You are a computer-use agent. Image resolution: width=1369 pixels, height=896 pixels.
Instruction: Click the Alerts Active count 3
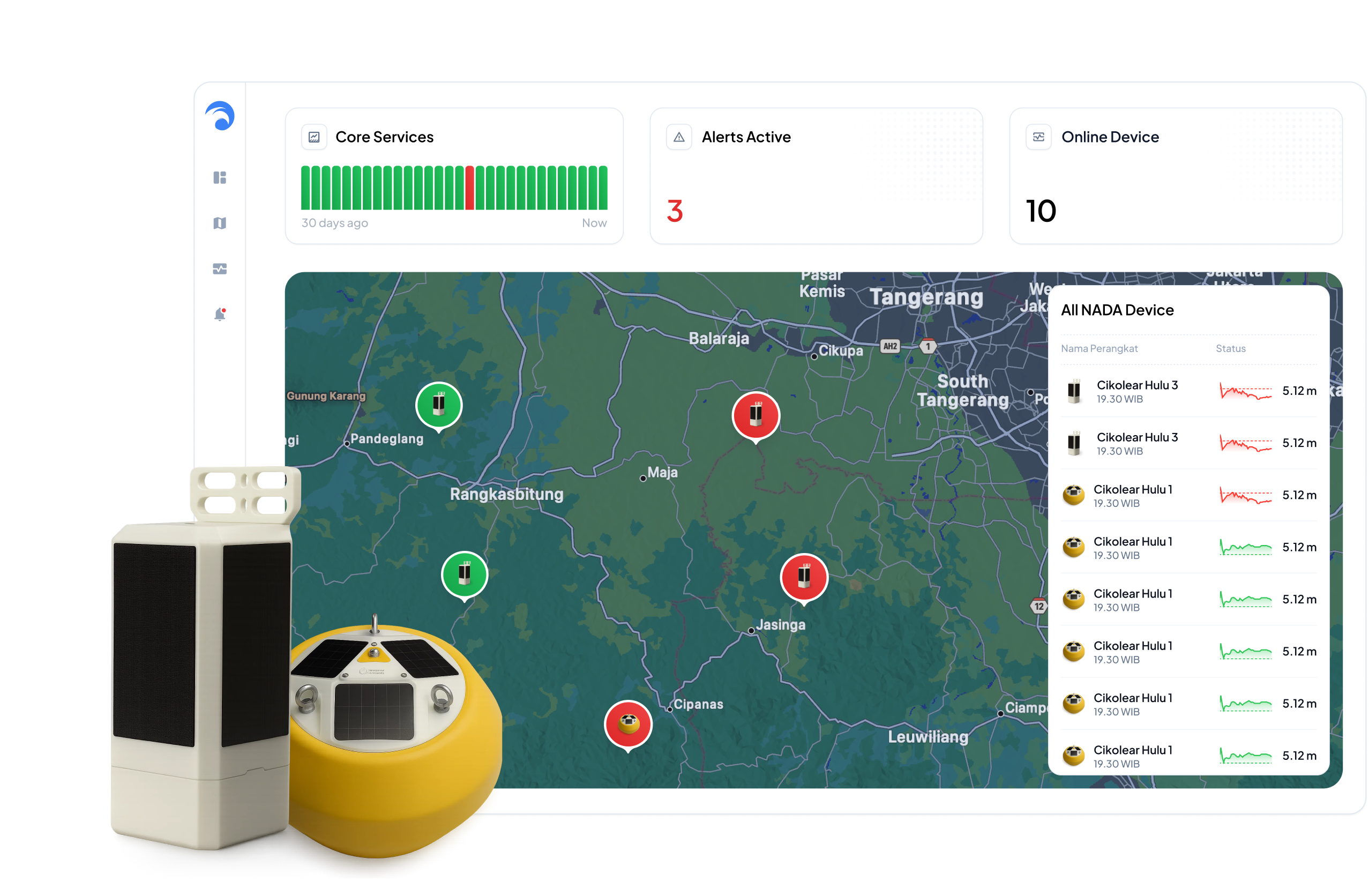[675, 211]
